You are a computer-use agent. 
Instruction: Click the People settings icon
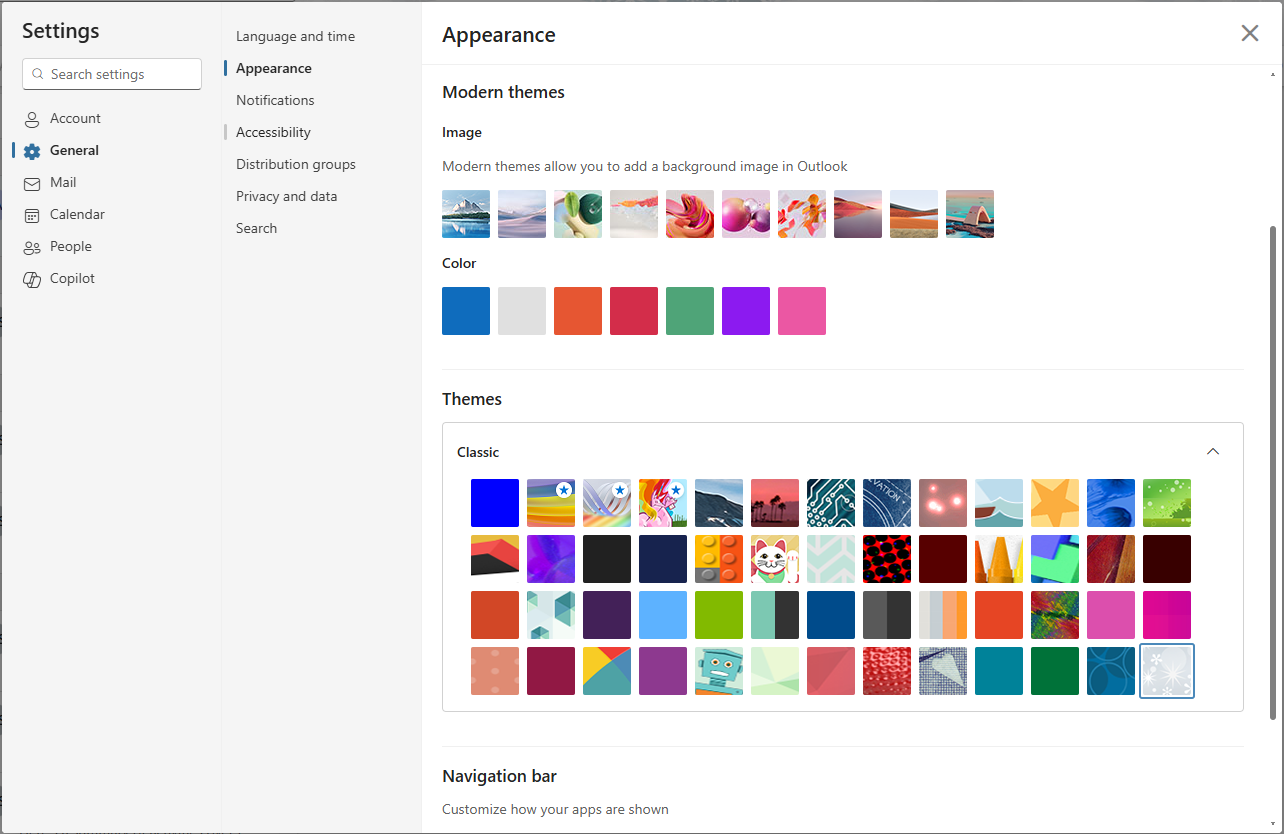[32, 247]
